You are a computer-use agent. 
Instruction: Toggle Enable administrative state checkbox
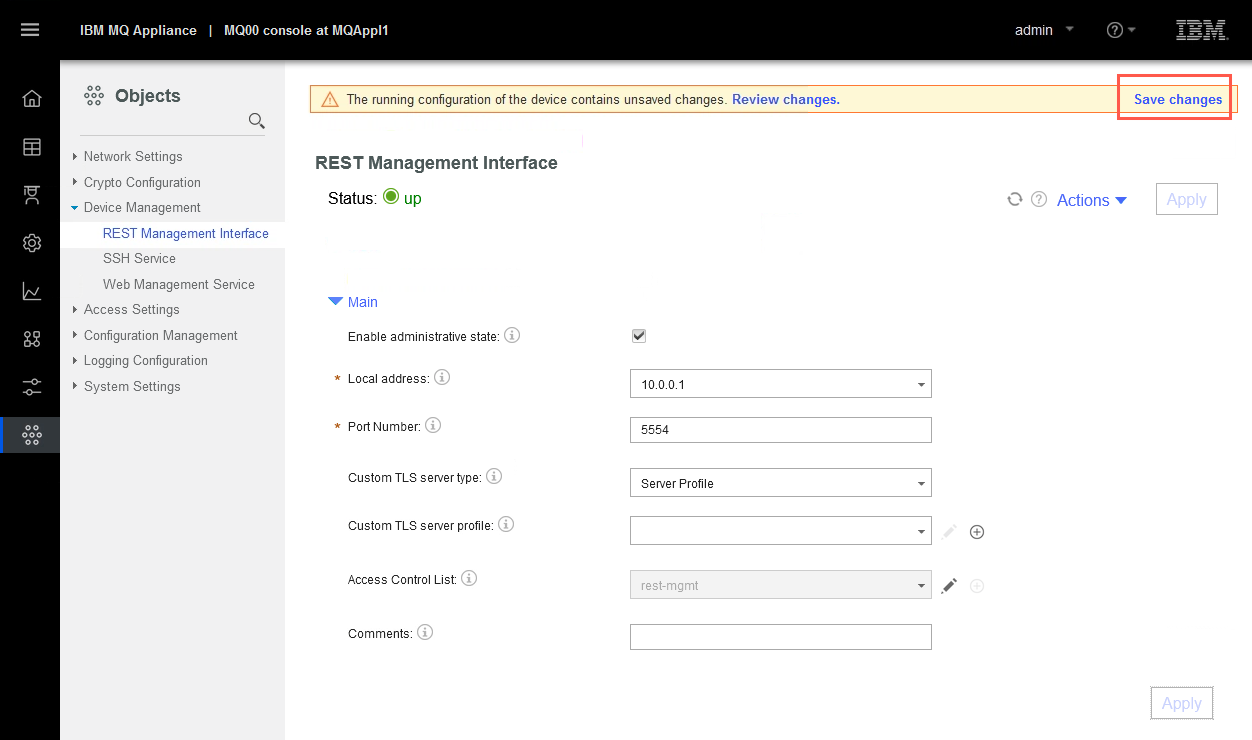point(639,336)
